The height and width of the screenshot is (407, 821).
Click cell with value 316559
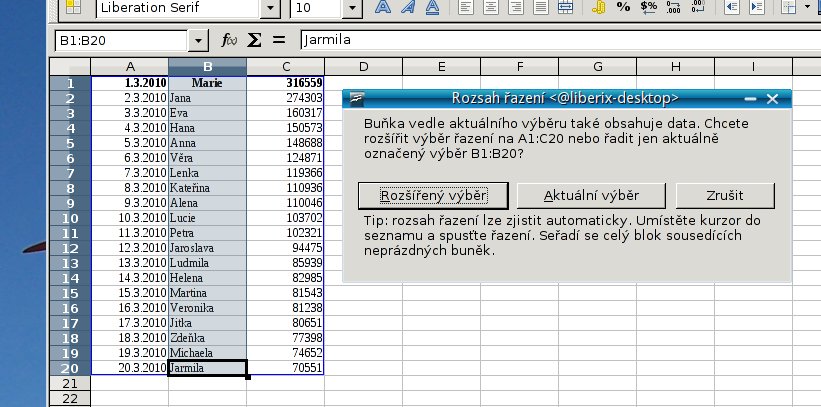click(286, 83)
